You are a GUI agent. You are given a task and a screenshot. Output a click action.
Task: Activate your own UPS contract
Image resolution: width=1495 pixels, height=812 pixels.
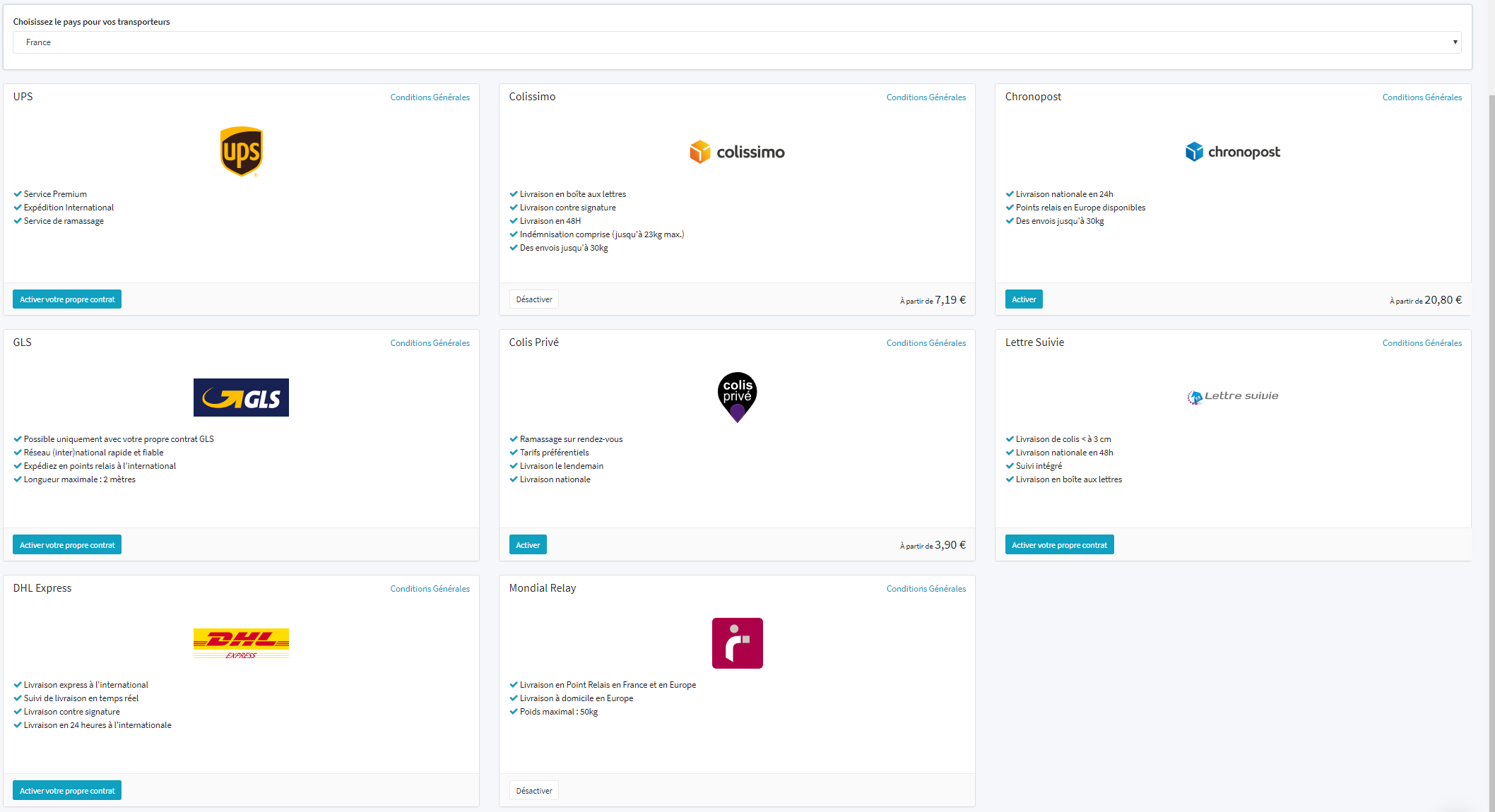pos(67,299)
